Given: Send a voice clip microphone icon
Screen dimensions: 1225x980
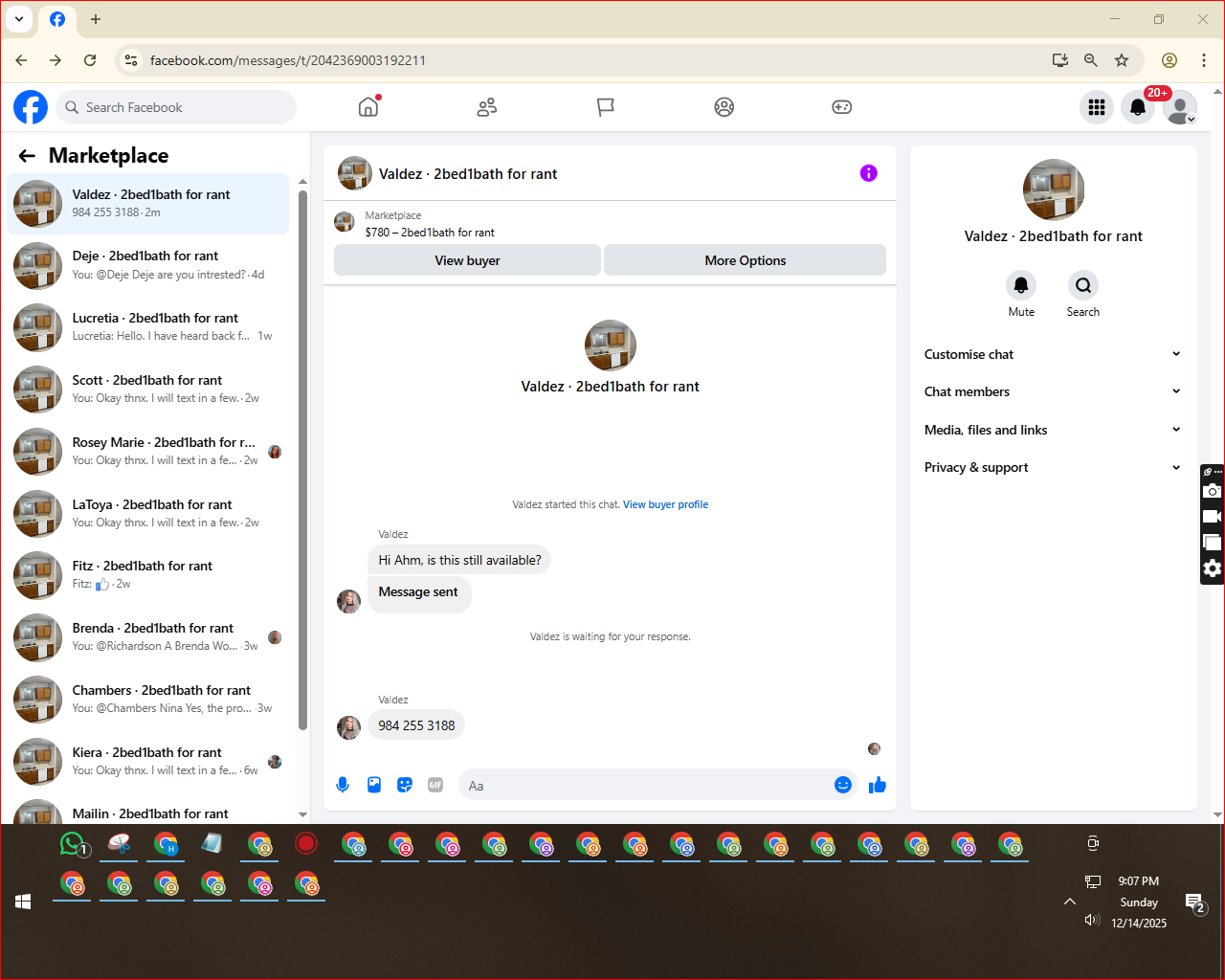Looking at the screenshot, I should point(343,785).
